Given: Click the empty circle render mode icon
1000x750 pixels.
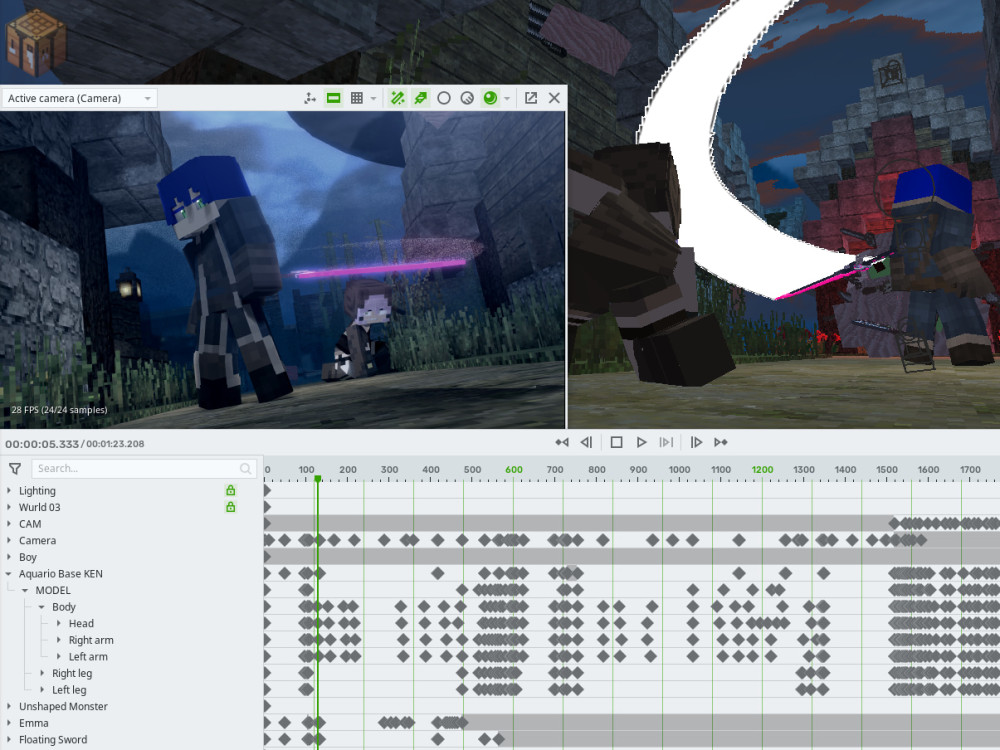Looking at the screenshot, I should (443, 98).
